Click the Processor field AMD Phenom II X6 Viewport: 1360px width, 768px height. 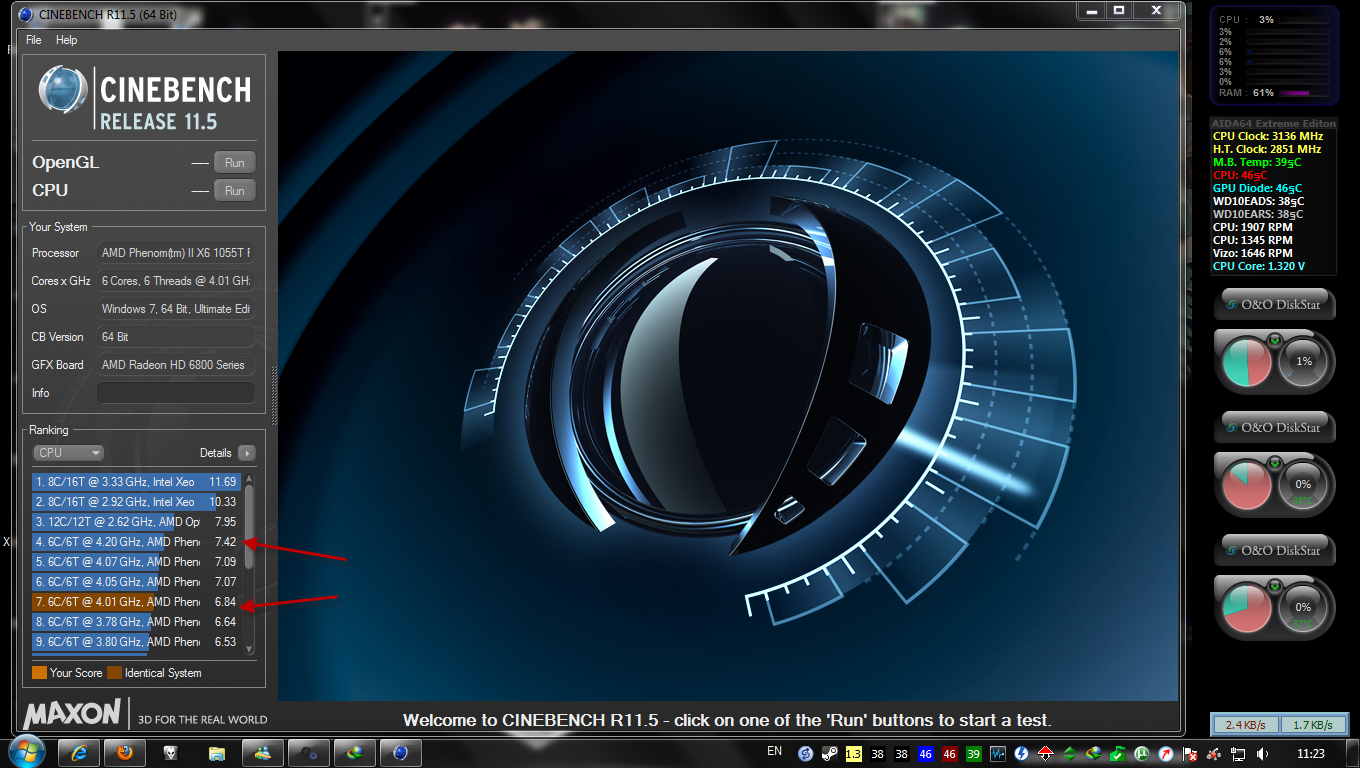(x=176, y=253)
